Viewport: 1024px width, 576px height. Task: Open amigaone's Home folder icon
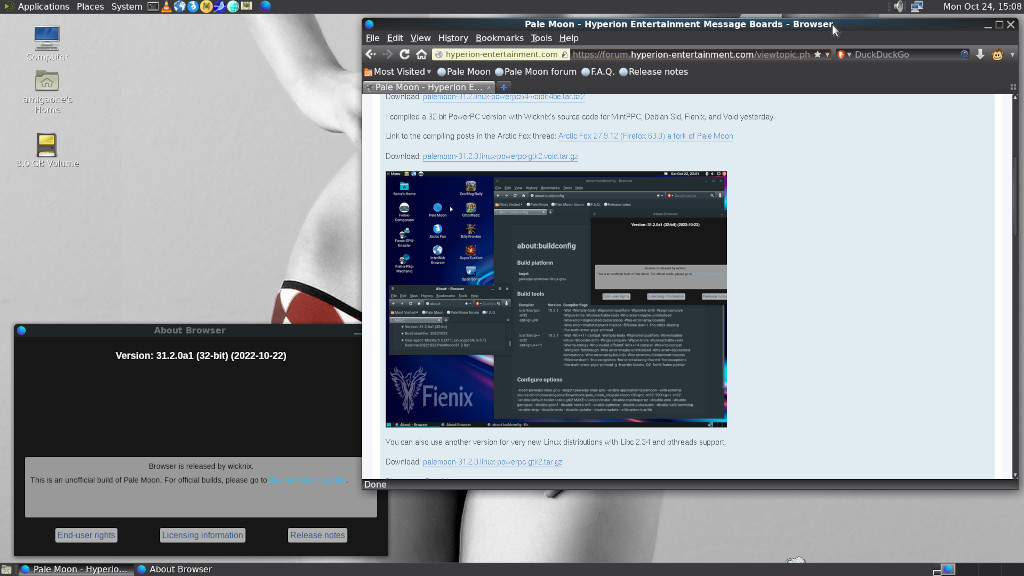(47, 92)
